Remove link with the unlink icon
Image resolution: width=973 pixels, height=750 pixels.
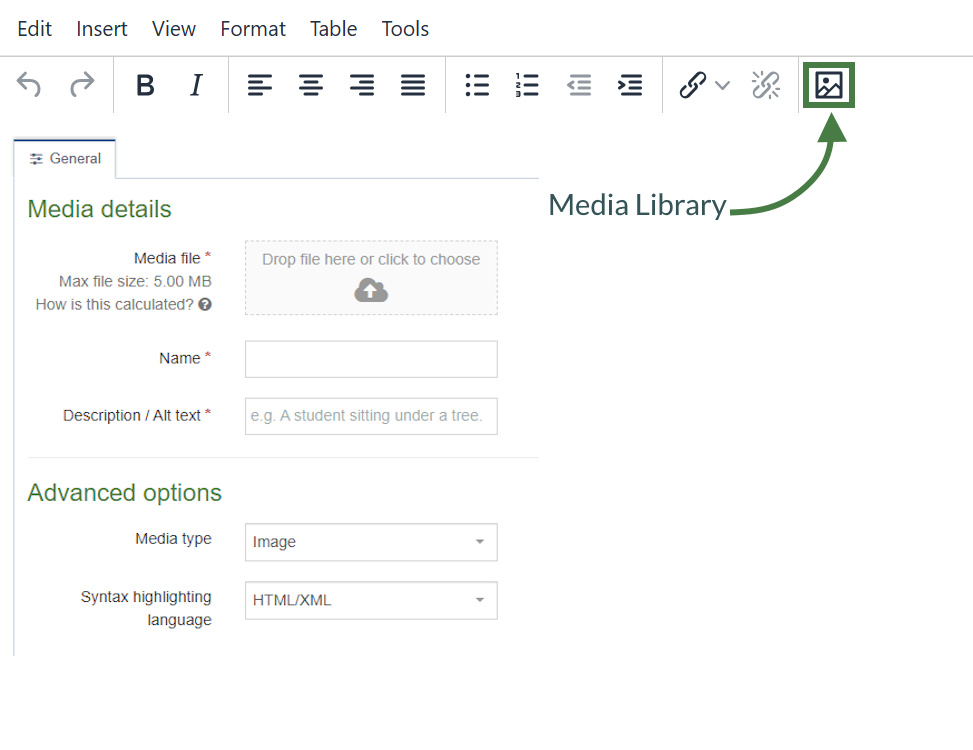[x=766, y=85]
